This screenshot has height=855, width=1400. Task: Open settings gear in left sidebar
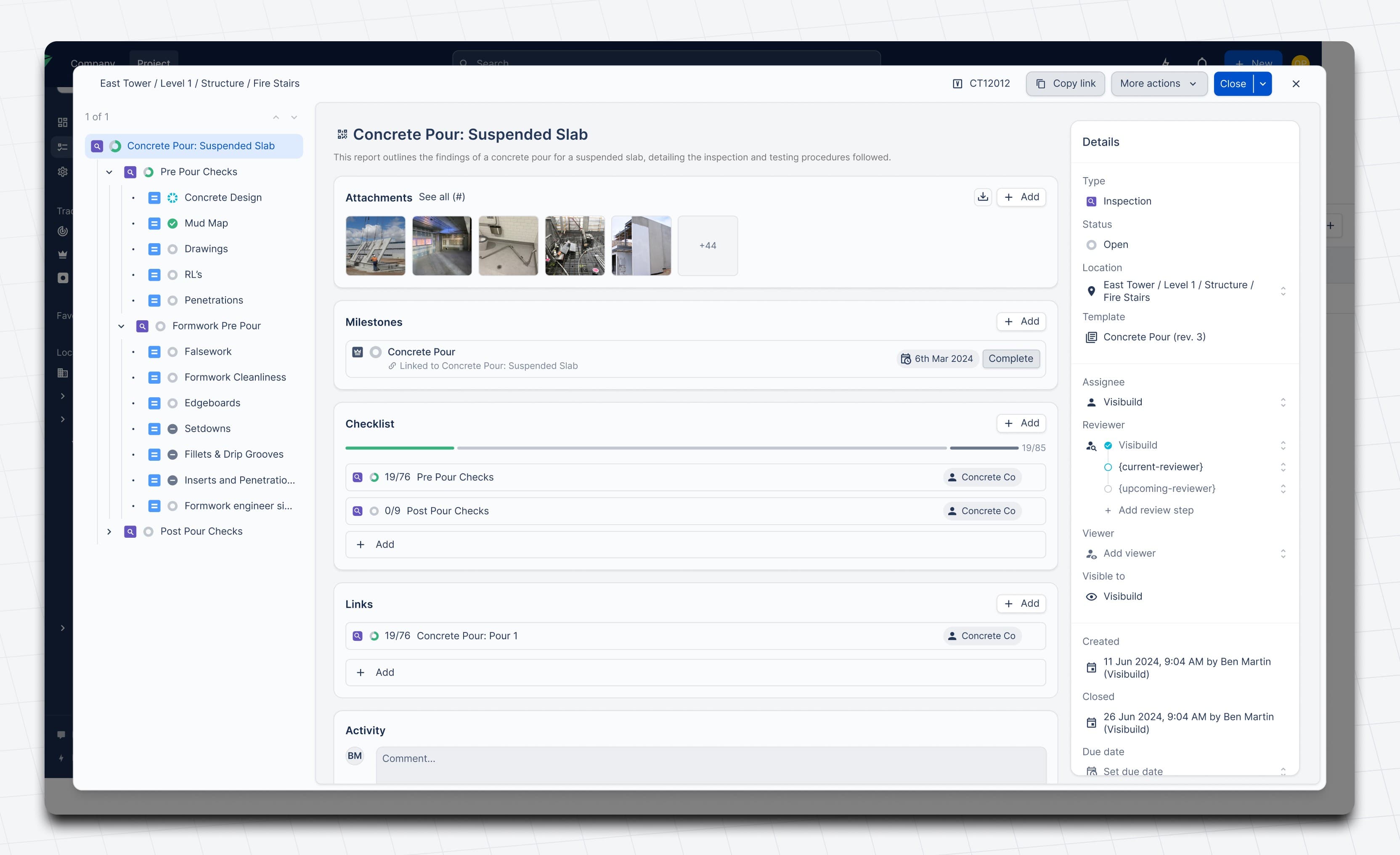point(63,172)
